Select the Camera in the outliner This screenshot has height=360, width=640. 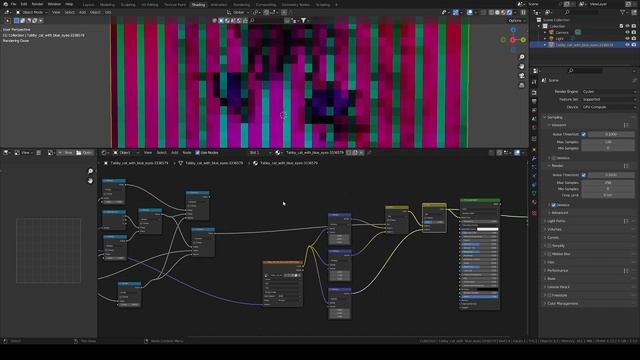click(x=561, y=32)
